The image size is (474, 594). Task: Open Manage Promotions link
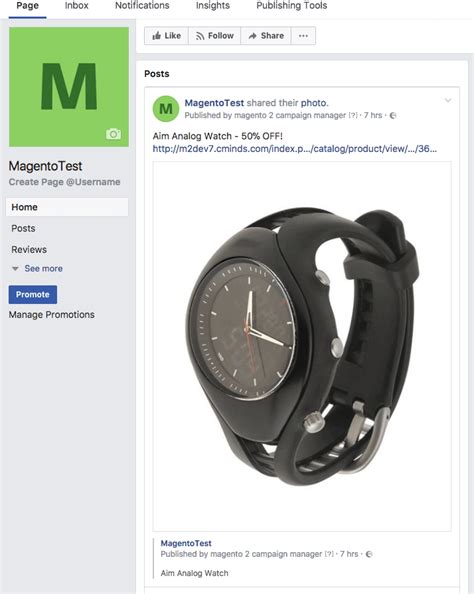pos(52,314)
